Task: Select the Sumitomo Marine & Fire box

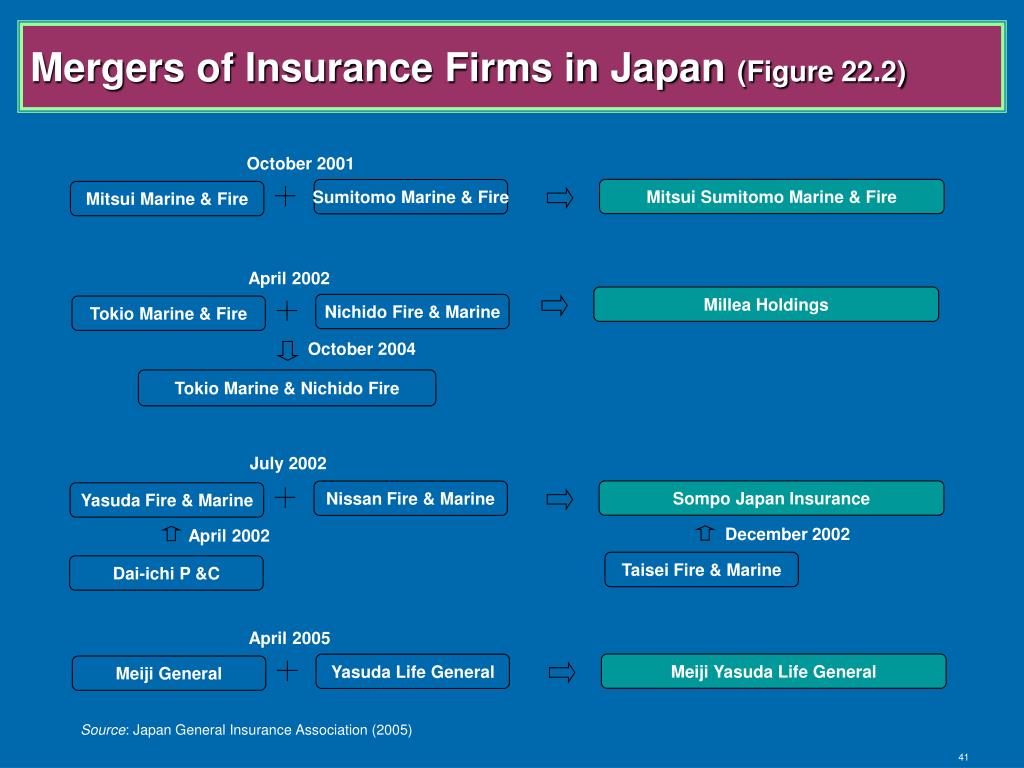Action: (x=411, y=197)
